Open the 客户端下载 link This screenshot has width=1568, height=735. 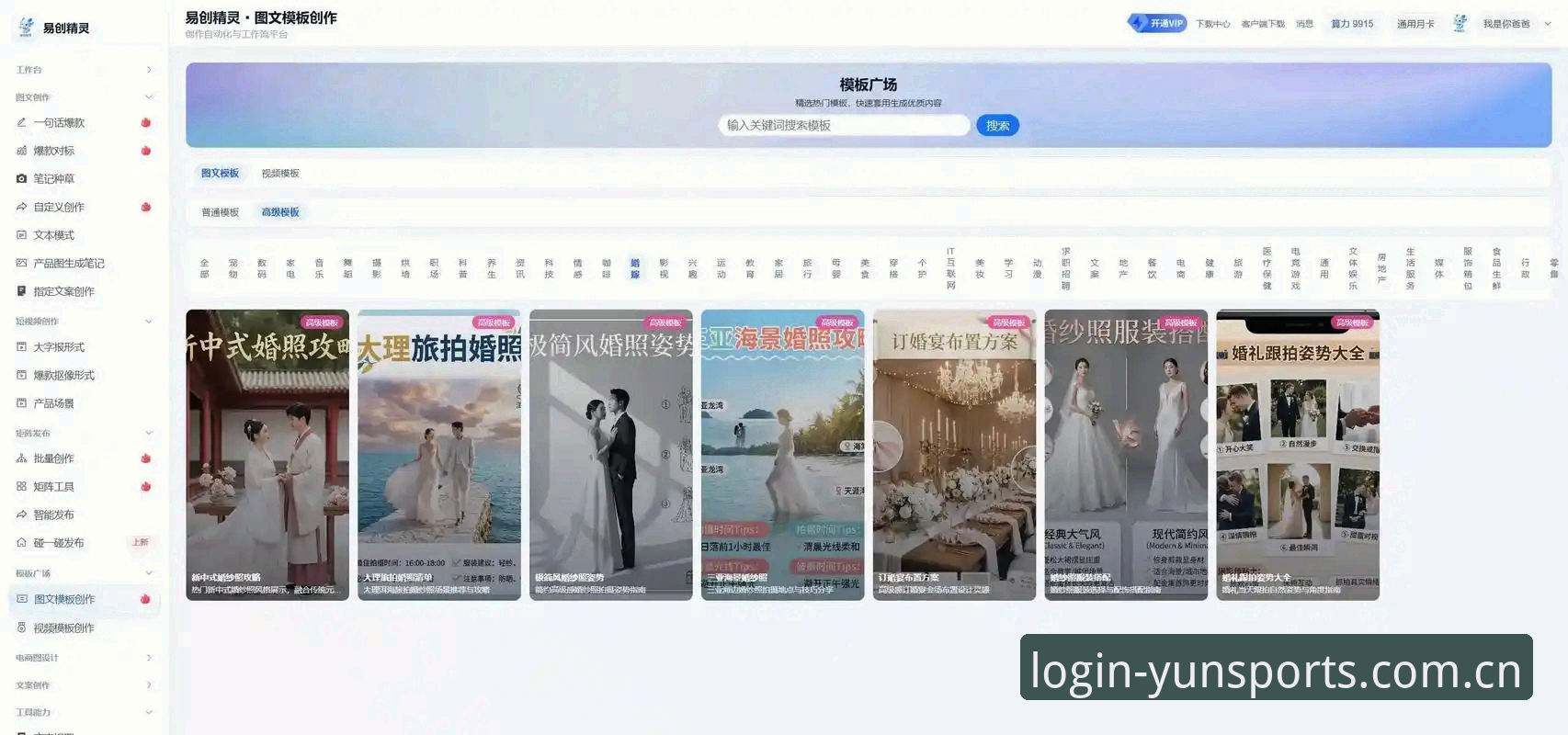[1263, 24]
